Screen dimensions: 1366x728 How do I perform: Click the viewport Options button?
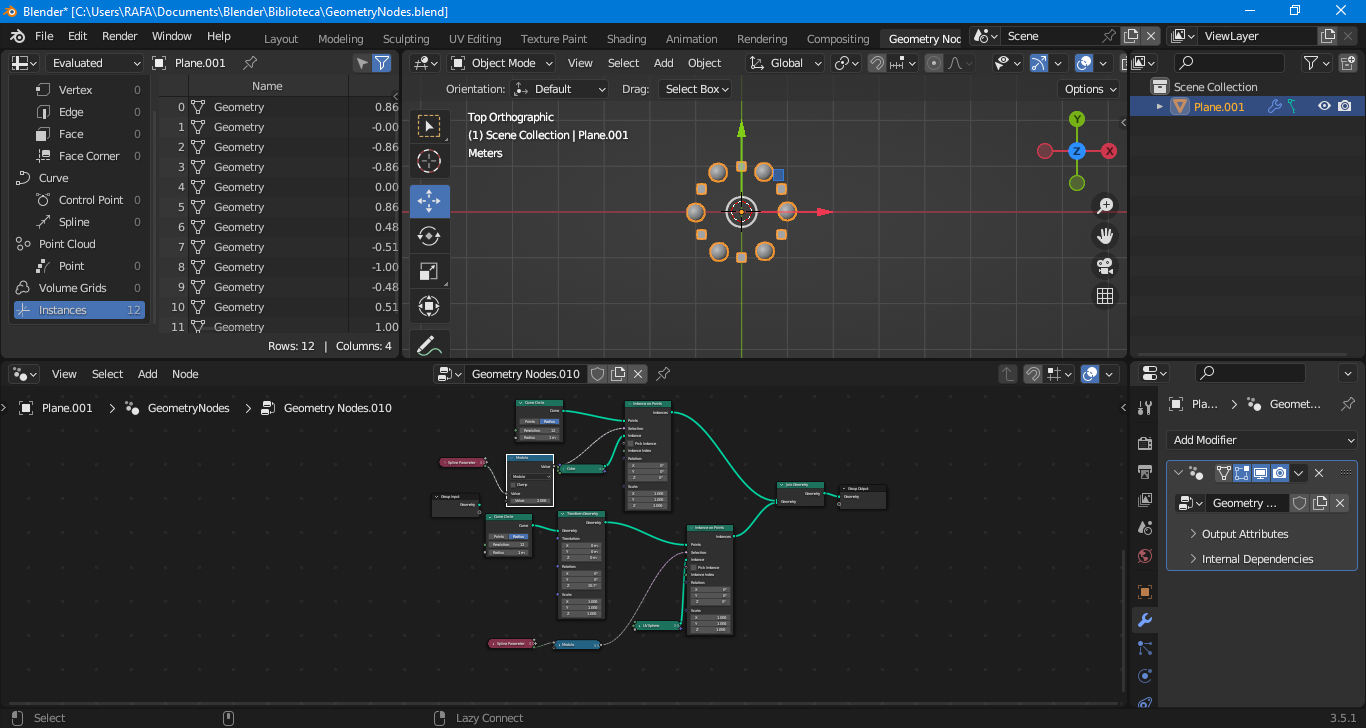click(1090, 89)
